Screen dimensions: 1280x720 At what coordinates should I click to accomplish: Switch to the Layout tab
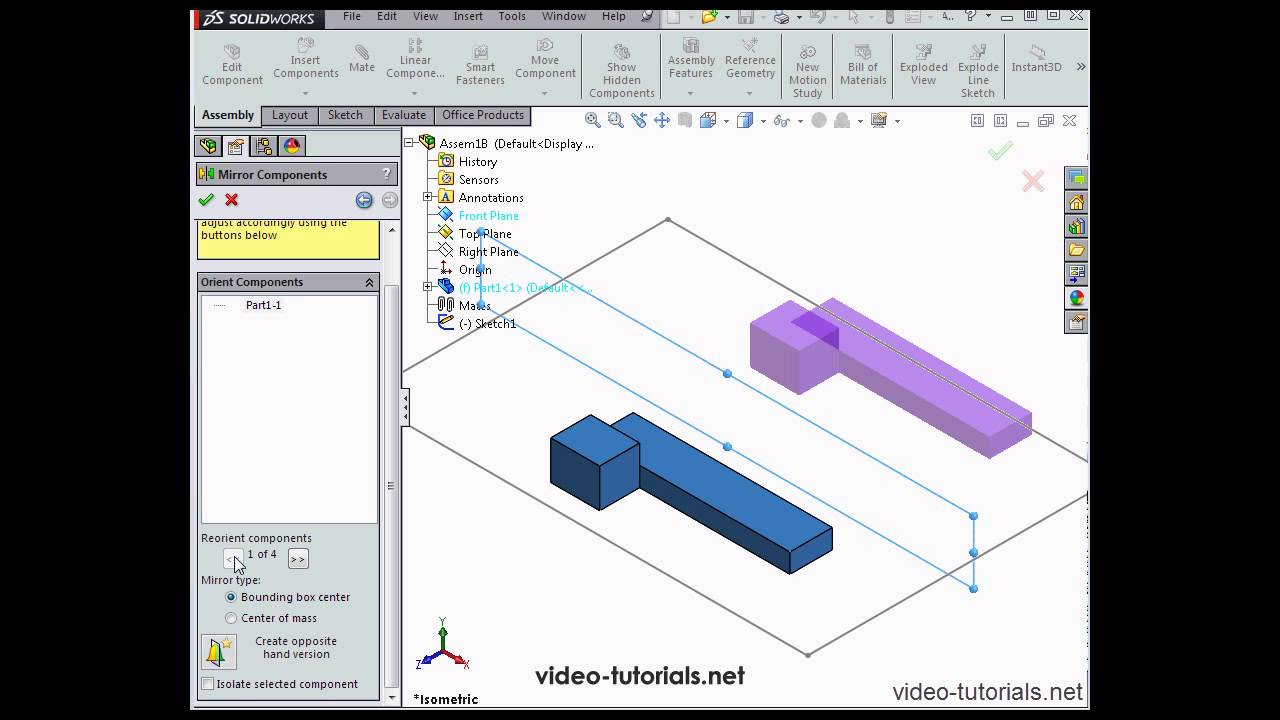pyautogui.click(x=290, y=115)
